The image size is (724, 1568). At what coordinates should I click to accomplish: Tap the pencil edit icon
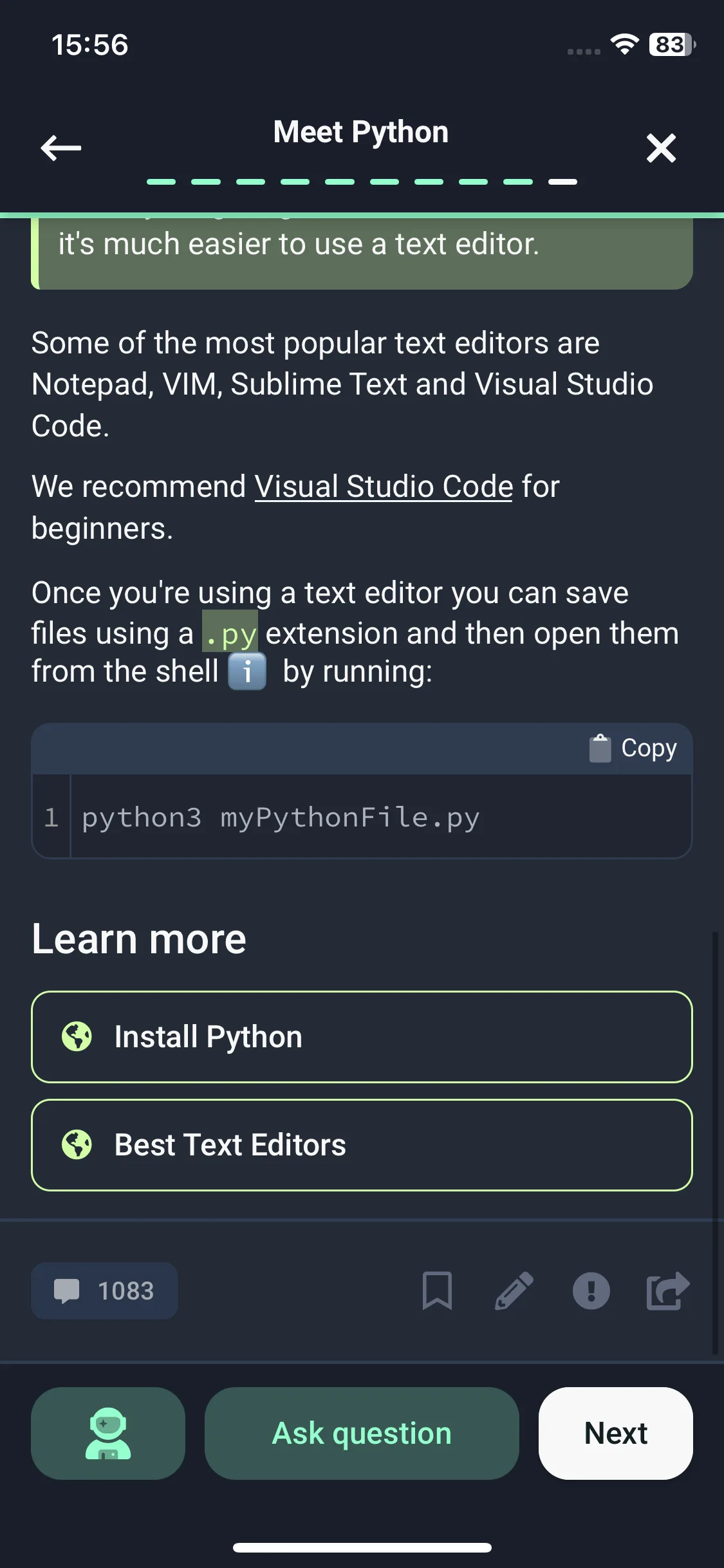coord(514,1291)
